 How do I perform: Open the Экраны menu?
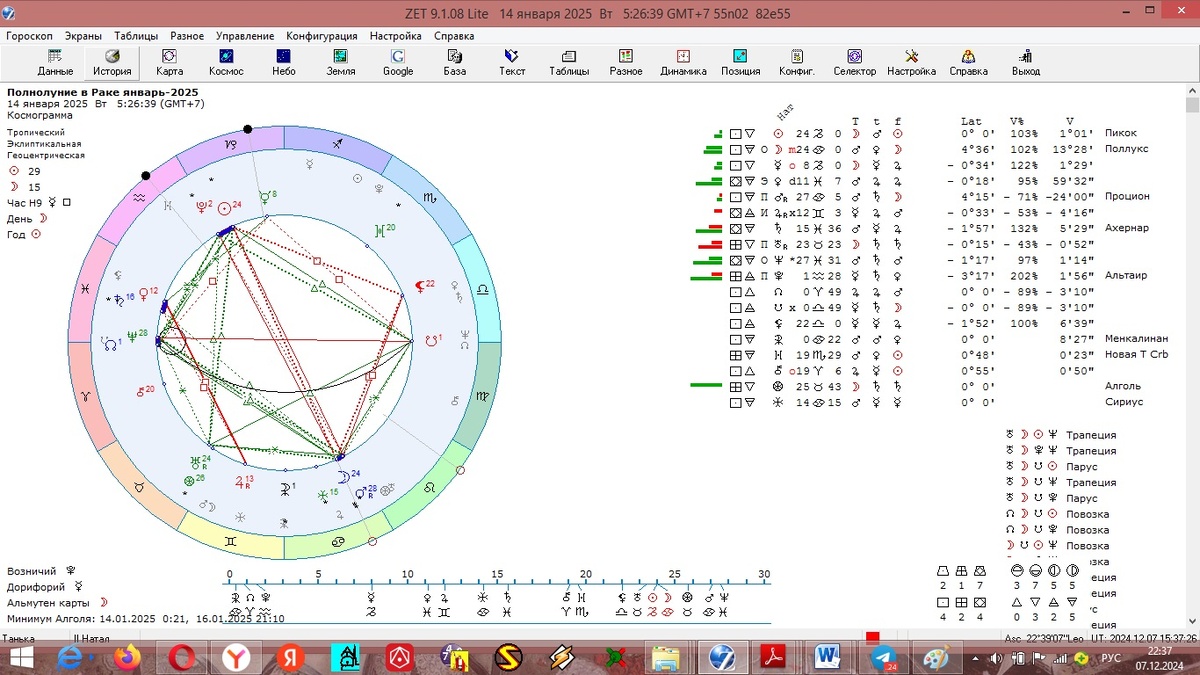pos(83,35)
